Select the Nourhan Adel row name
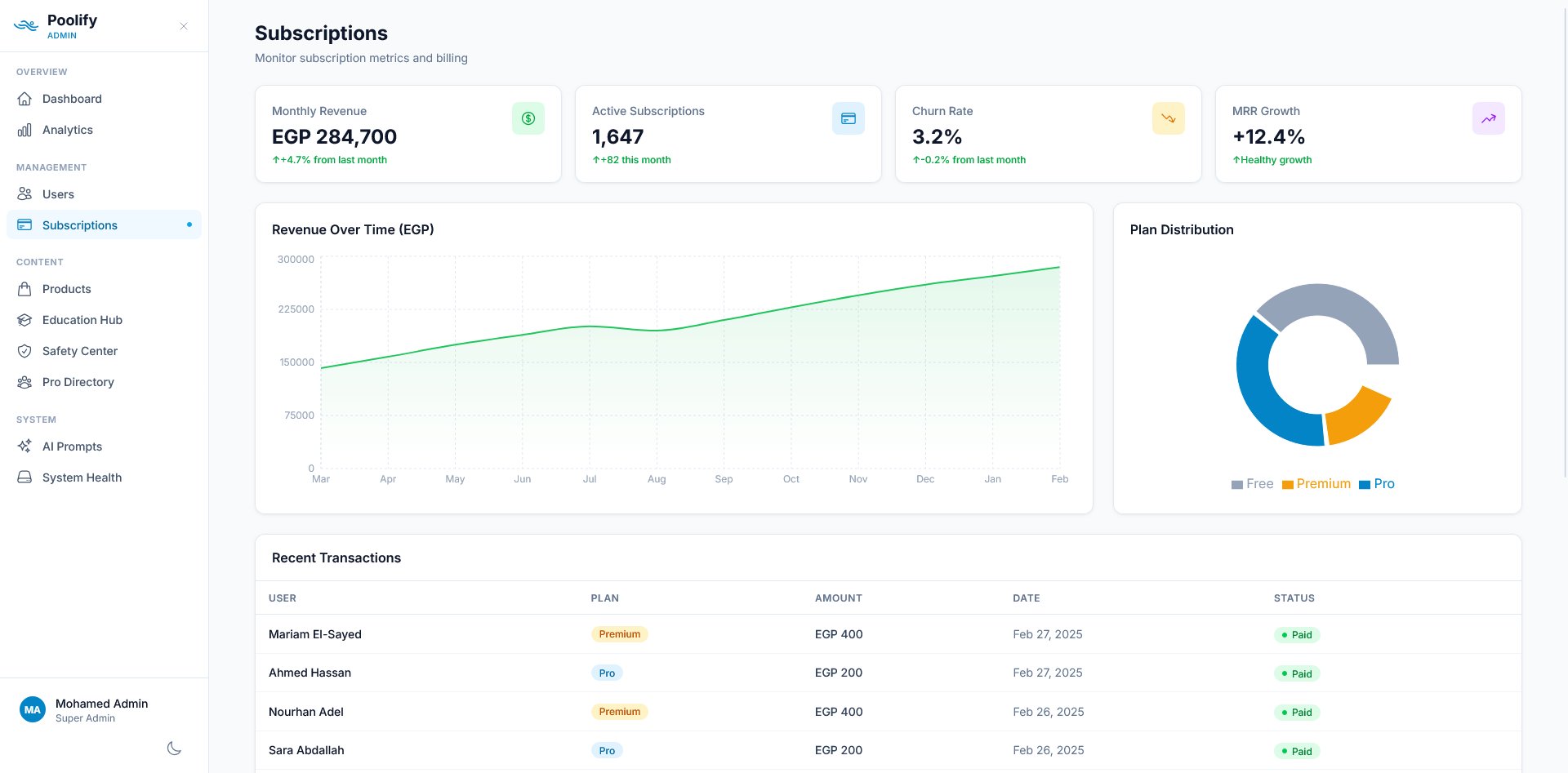The height and width of the screenshot is (773, 1568). pos(306,712)
